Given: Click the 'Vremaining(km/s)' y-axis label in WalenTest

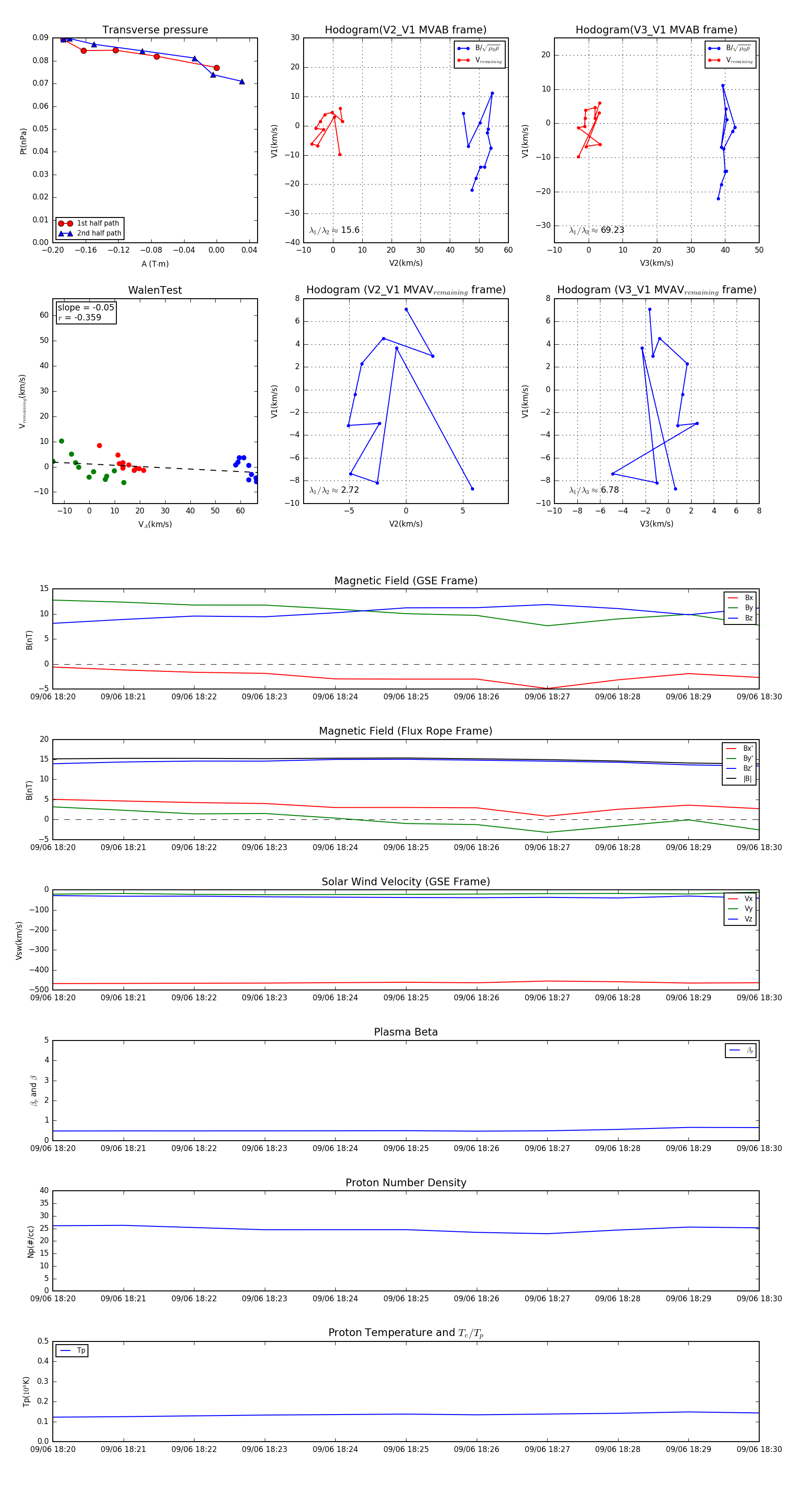Looking at the screenshot, I should tap(23, 401).
